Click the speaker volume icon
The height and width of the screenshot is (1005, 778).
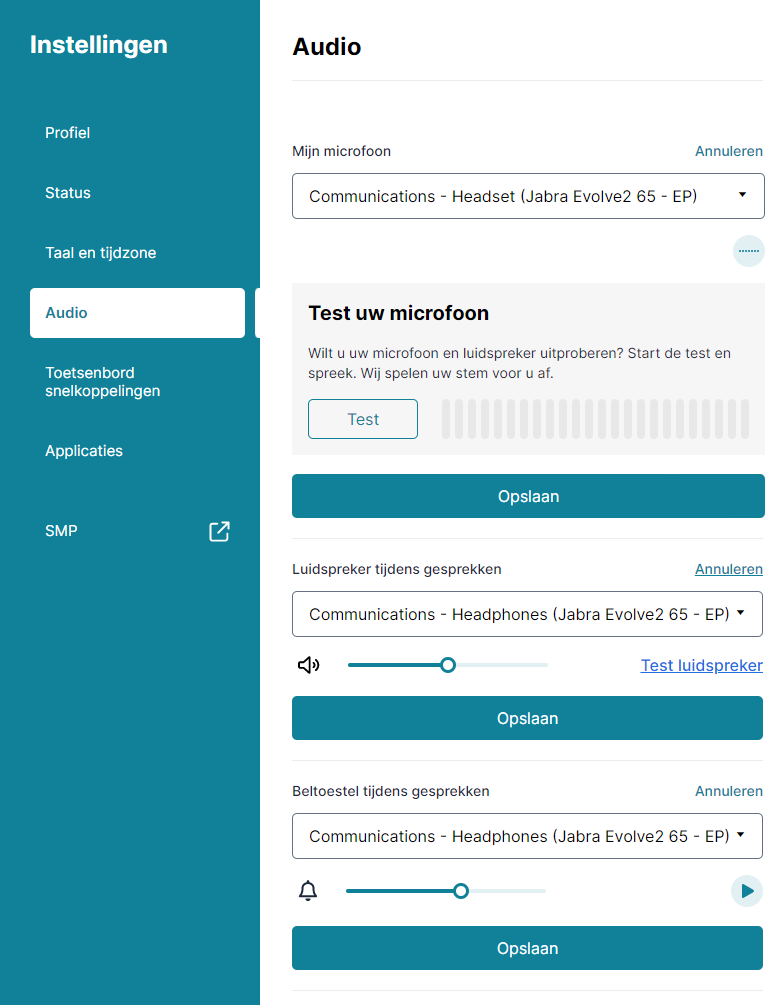click(x=309, y=665)
